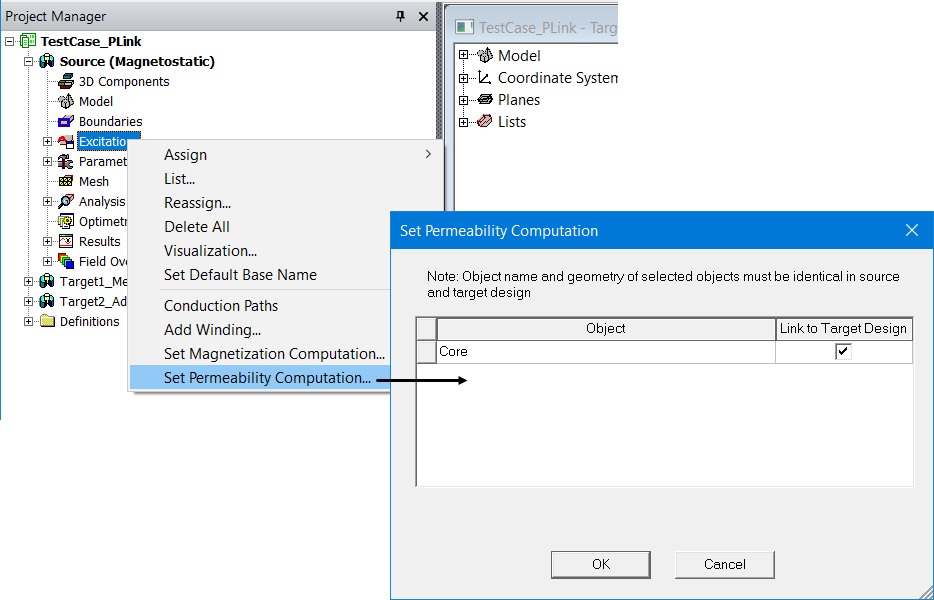Select the TestCase_PLink project name

91,41
